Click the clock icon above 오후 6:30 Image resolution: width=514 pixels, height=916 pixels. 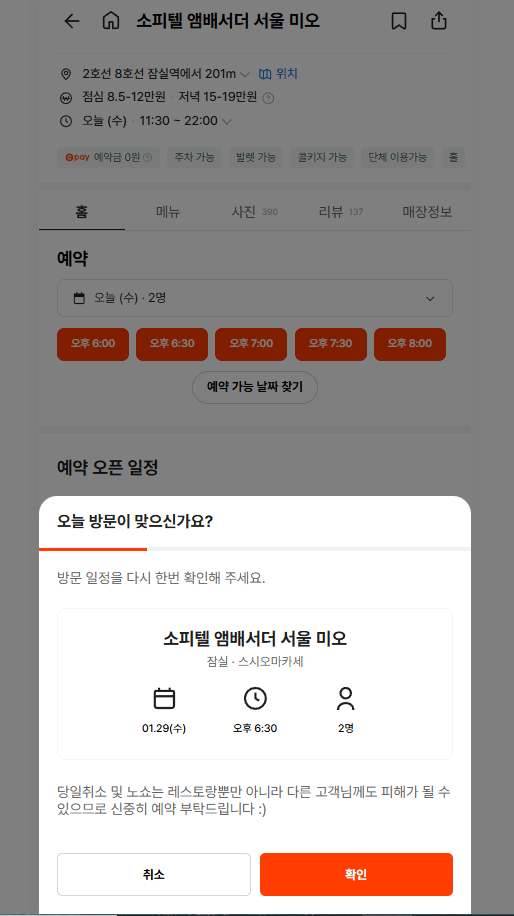tap(255, 698)
